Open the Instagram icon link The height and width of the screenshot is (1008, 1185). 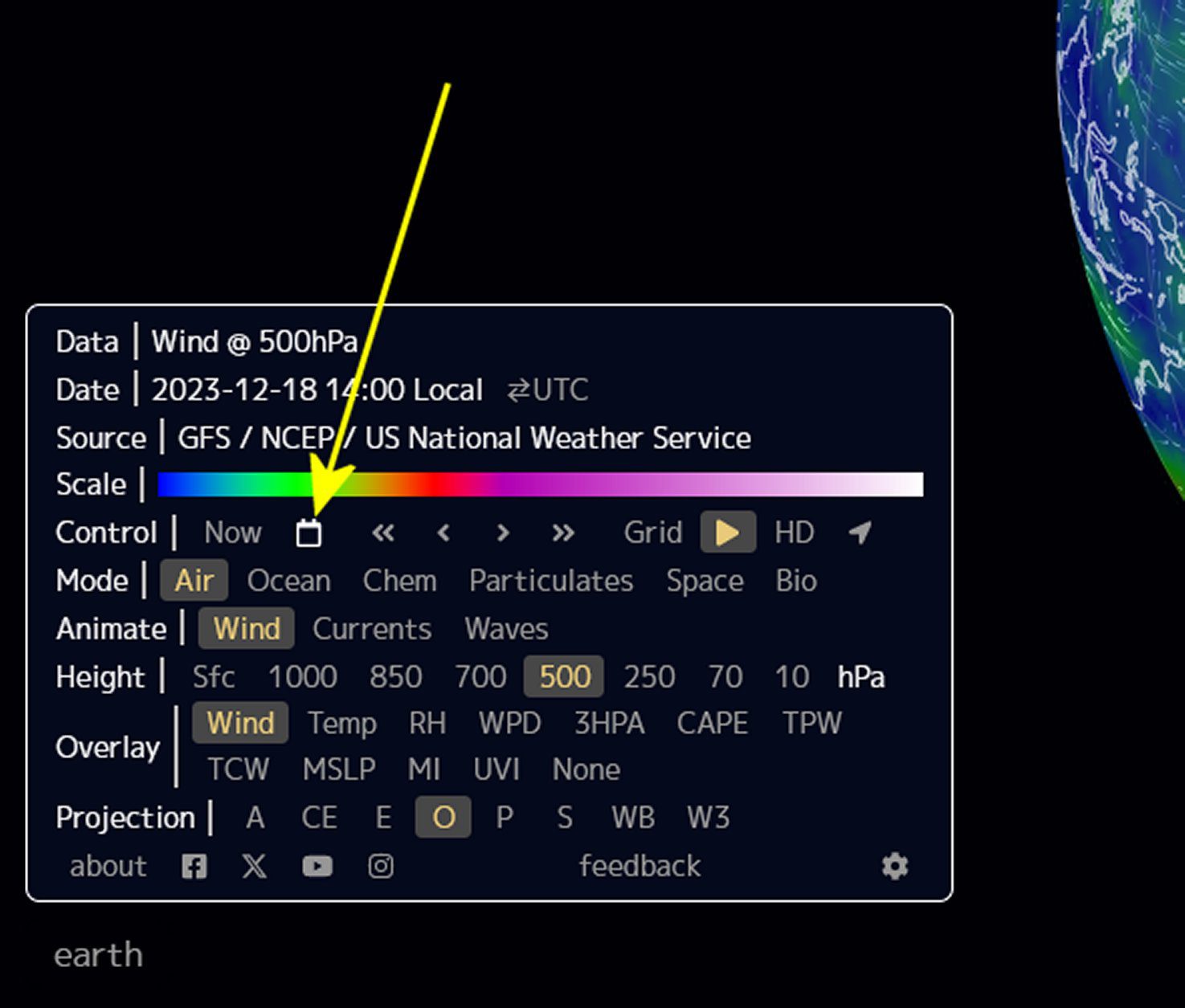(x=381, y=866)
